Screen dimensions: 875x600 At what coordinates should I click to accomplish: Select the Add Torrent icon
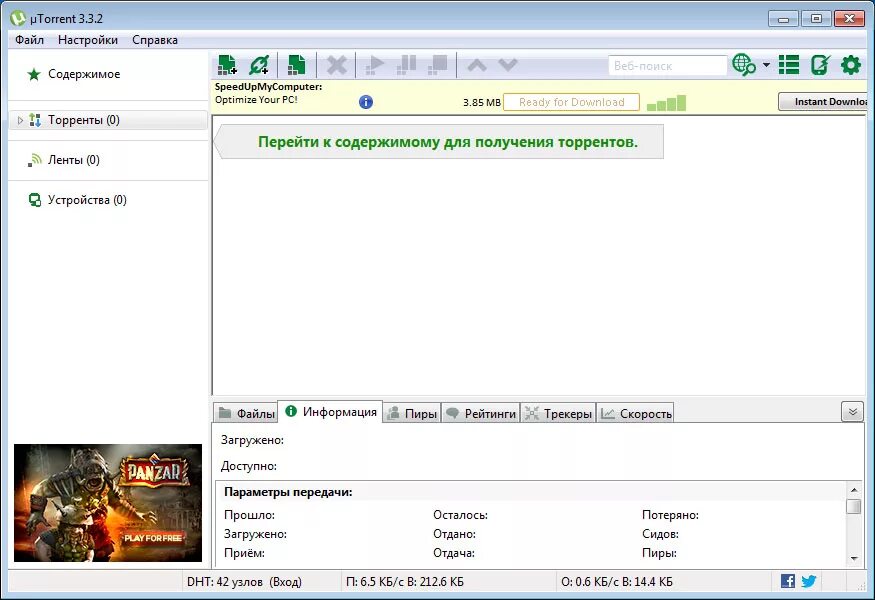227,64
